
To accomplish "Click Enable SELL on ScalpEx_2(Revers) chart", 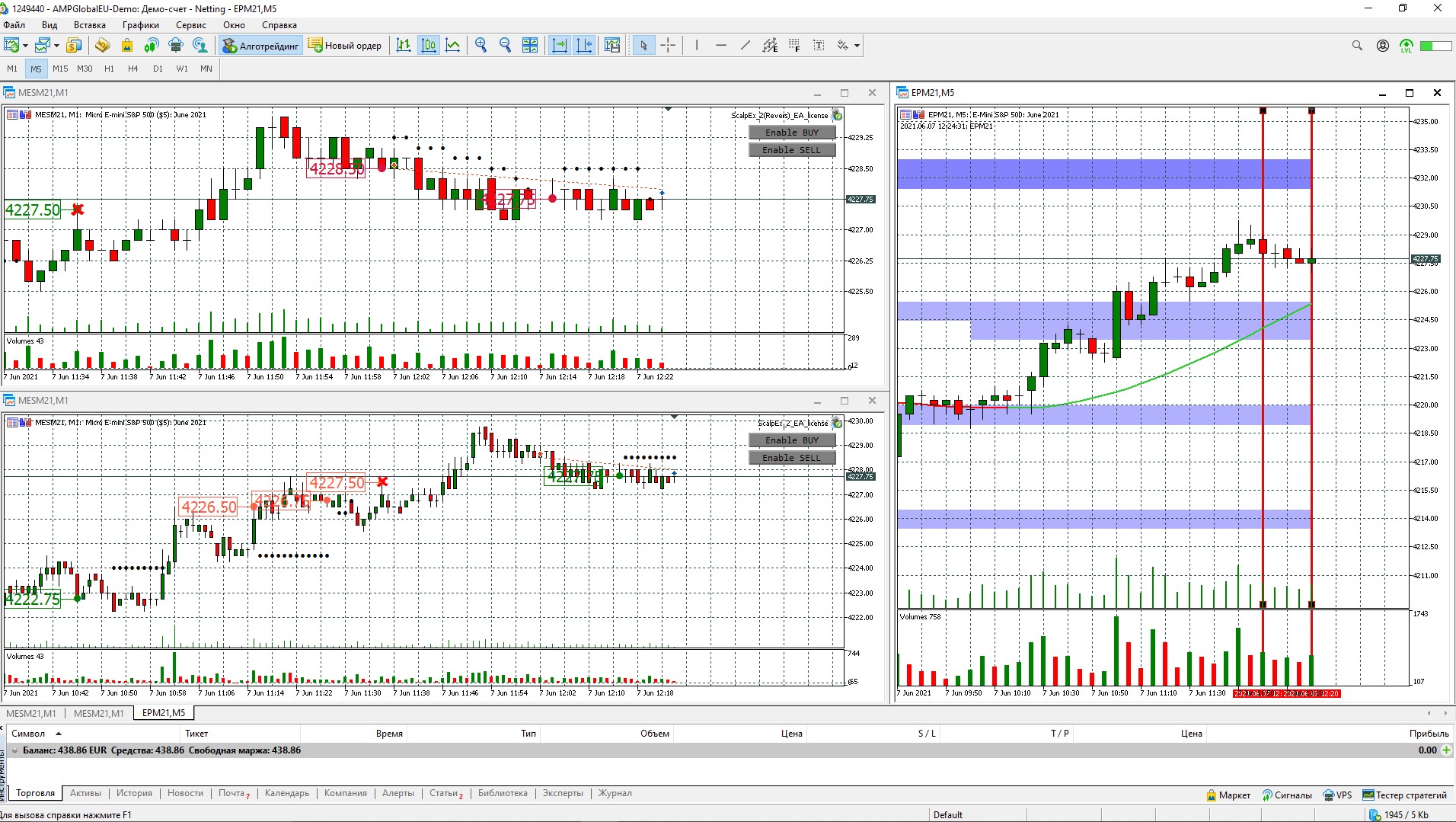I will [x=792, y=150].
